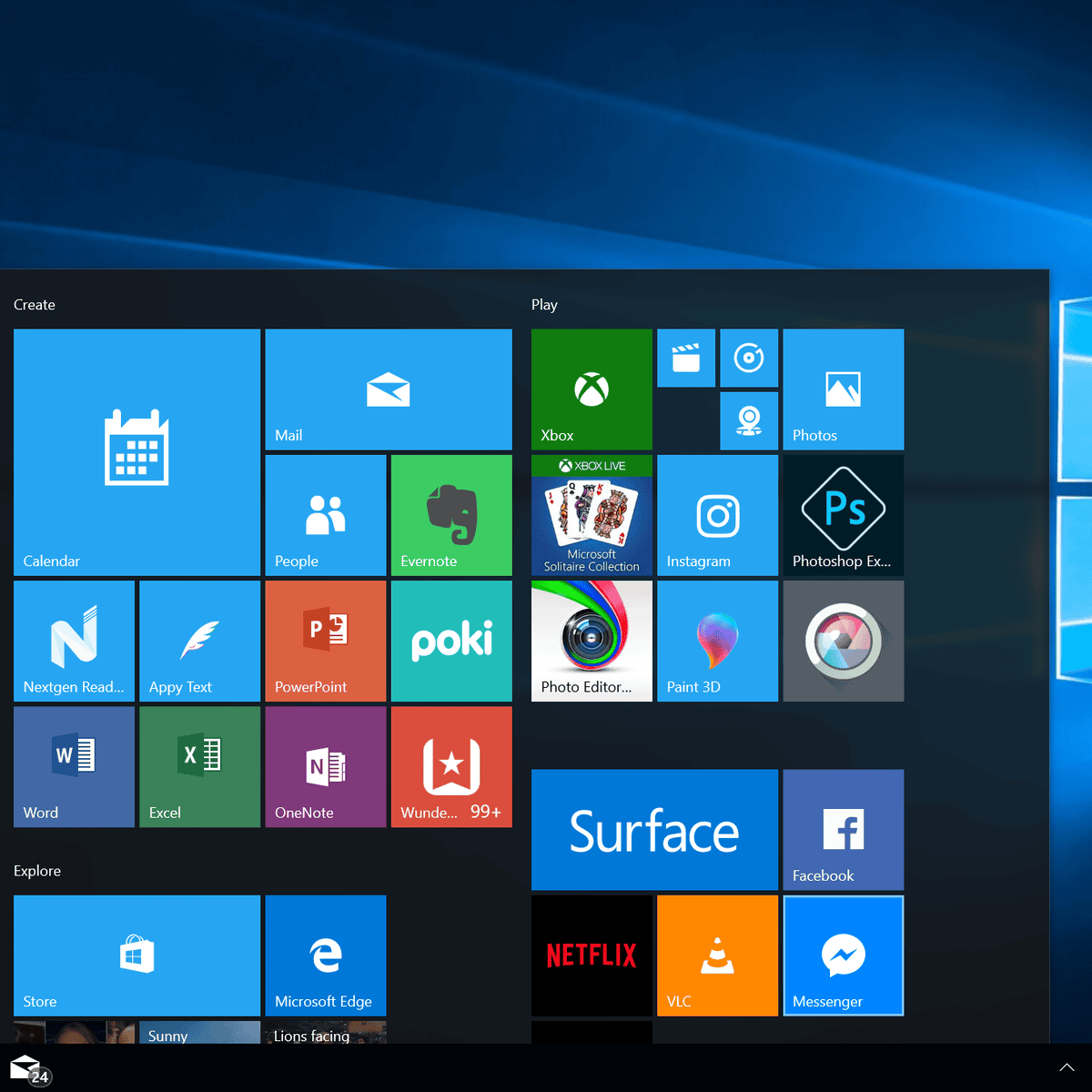This screenshot has height=1092, width=1092.
Task: Open the Excel tile
Action: (x=199, y=766)
